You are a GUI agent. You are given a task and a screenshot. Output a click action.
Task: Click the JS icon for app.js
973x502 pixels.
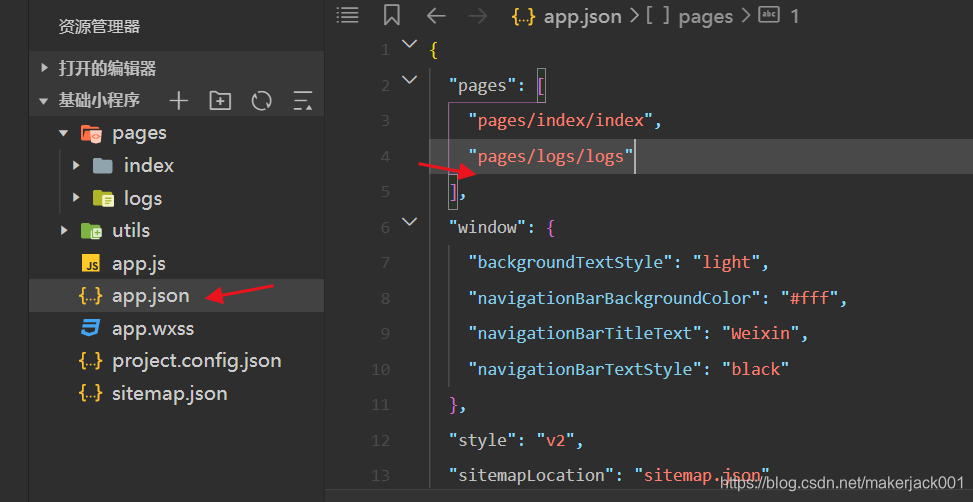point(91,264)
